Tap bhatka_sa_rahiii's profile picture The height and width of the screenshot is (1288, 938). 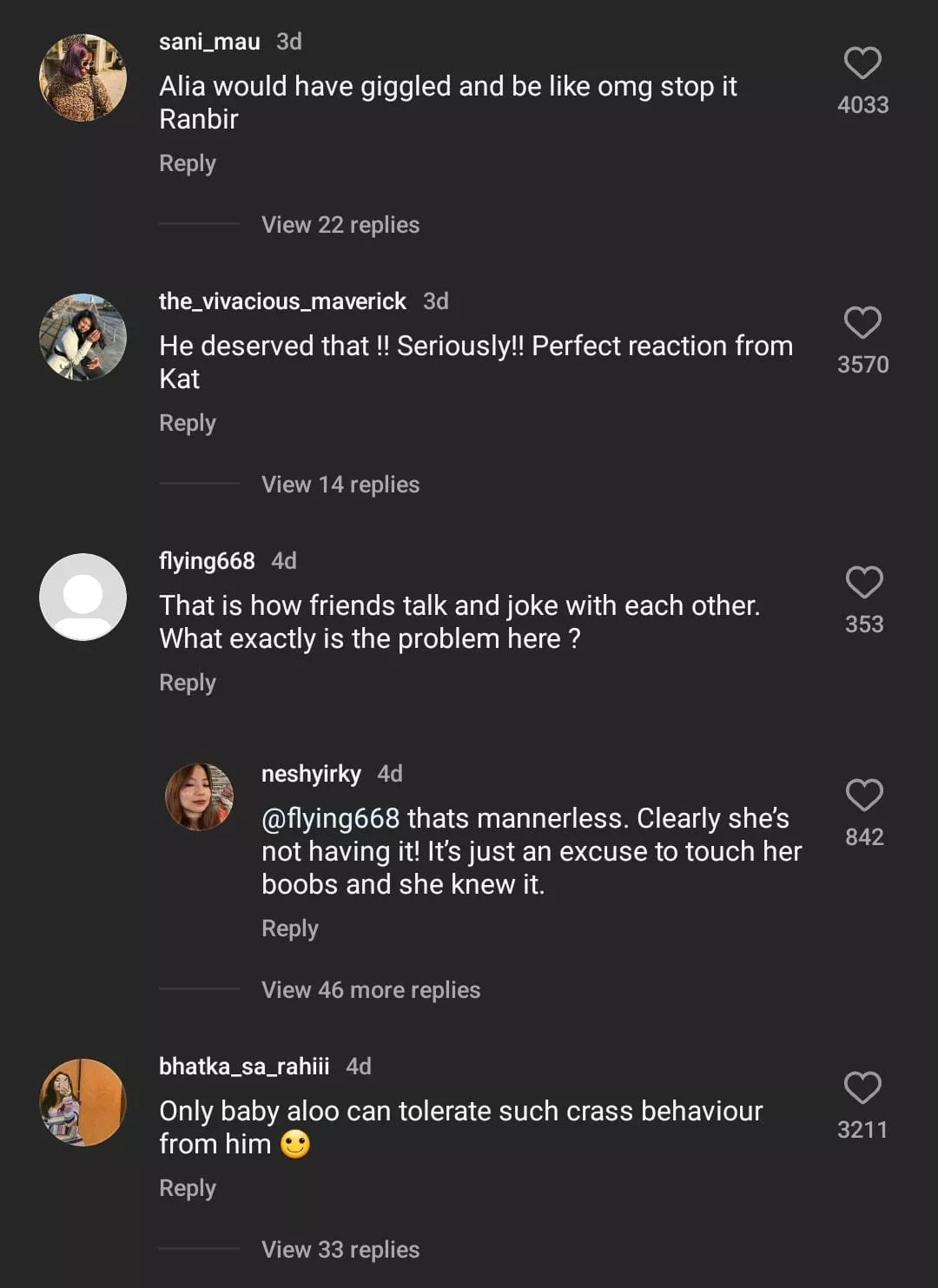(83, 1102)
